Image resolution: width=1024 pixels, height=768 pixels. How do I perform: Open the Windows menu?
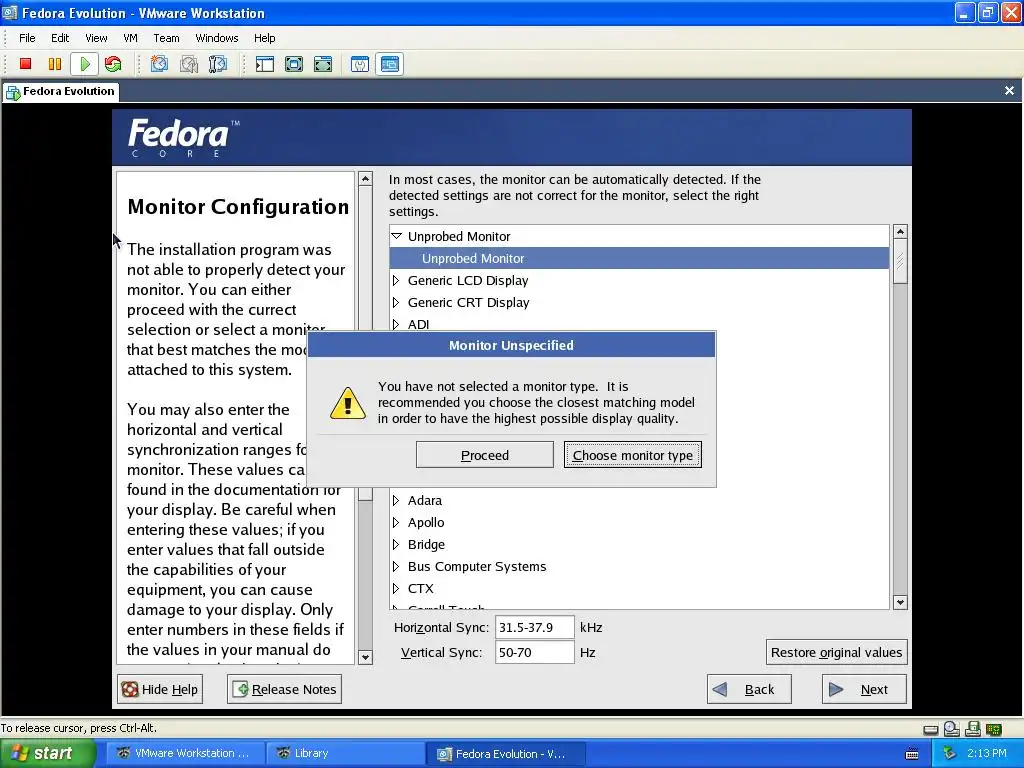(217, 38)
